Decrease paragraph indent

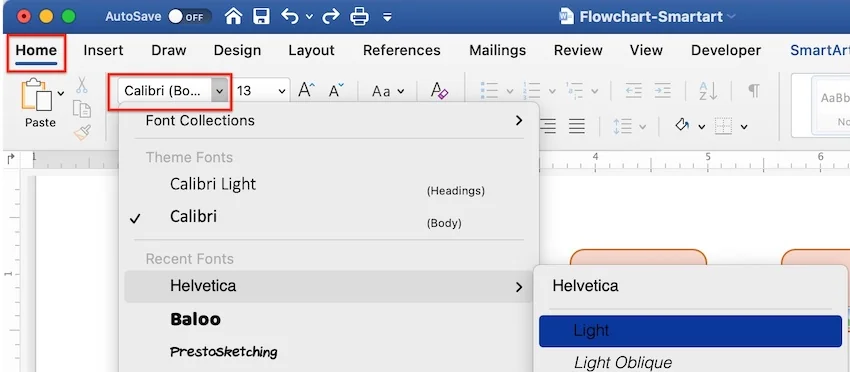click(634, 91)
